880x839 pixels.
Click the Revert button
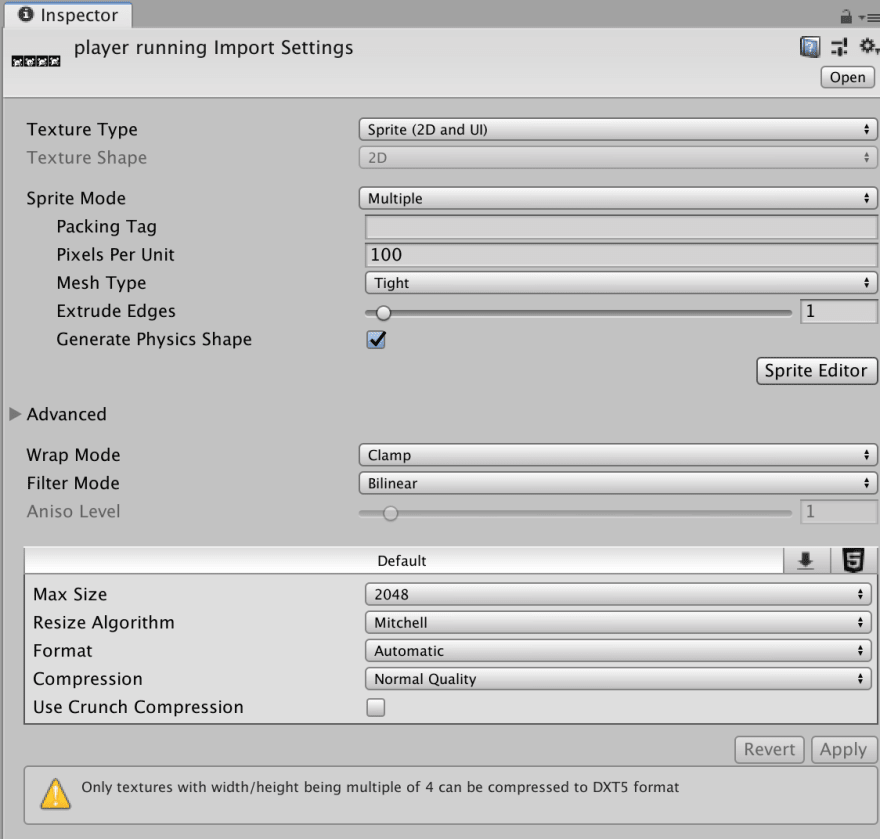(769, 749)
